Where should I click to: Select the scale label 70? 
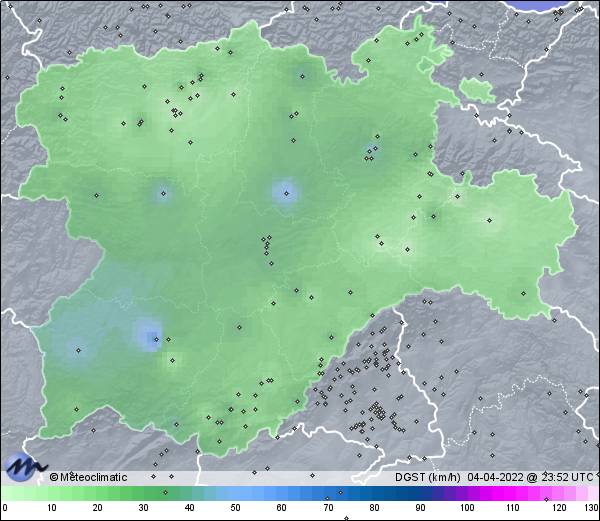[x=328, y=508]
